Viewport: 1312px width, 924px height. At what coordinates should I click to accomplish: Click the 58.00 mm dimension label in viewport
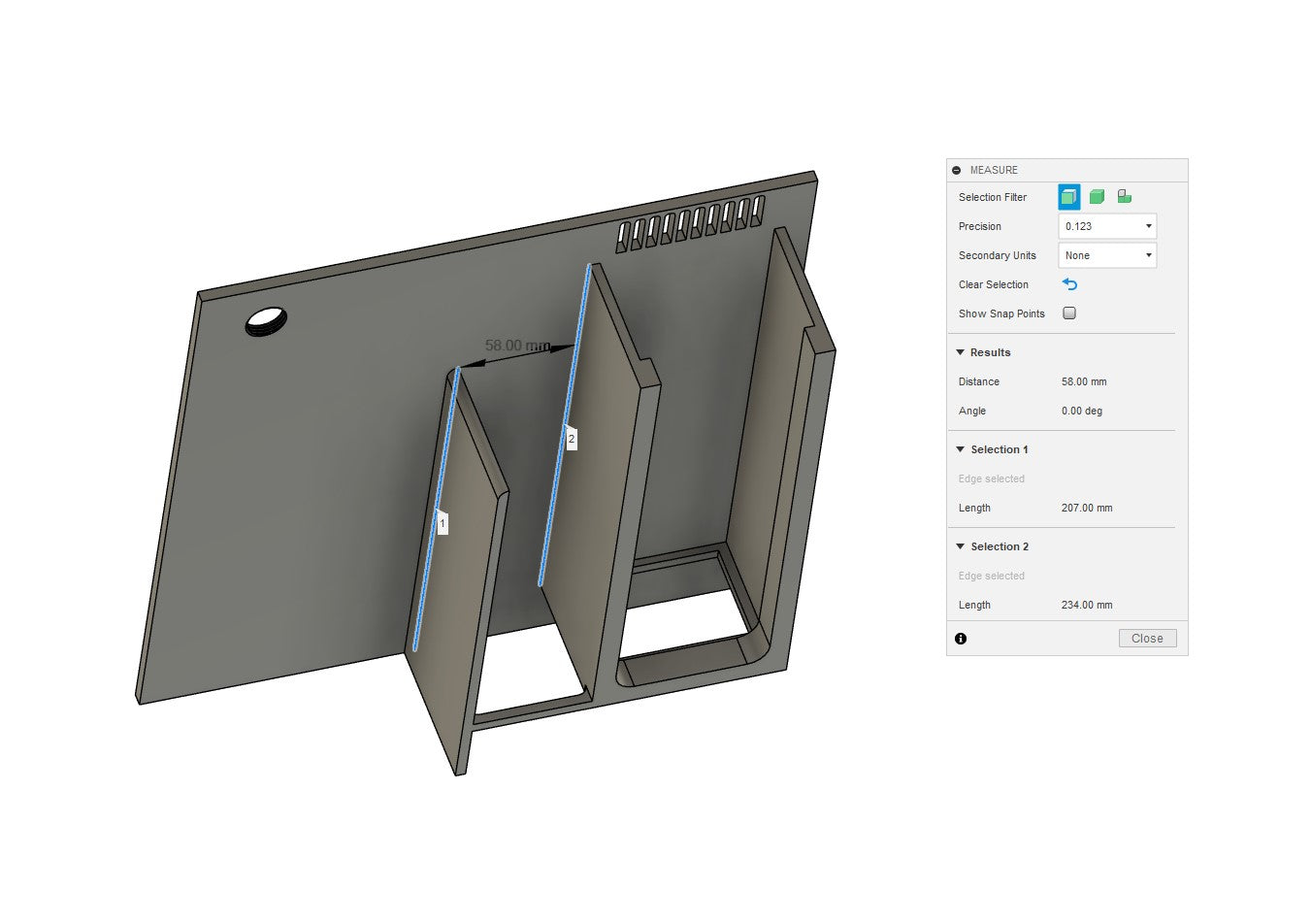[x=516, y=346]
